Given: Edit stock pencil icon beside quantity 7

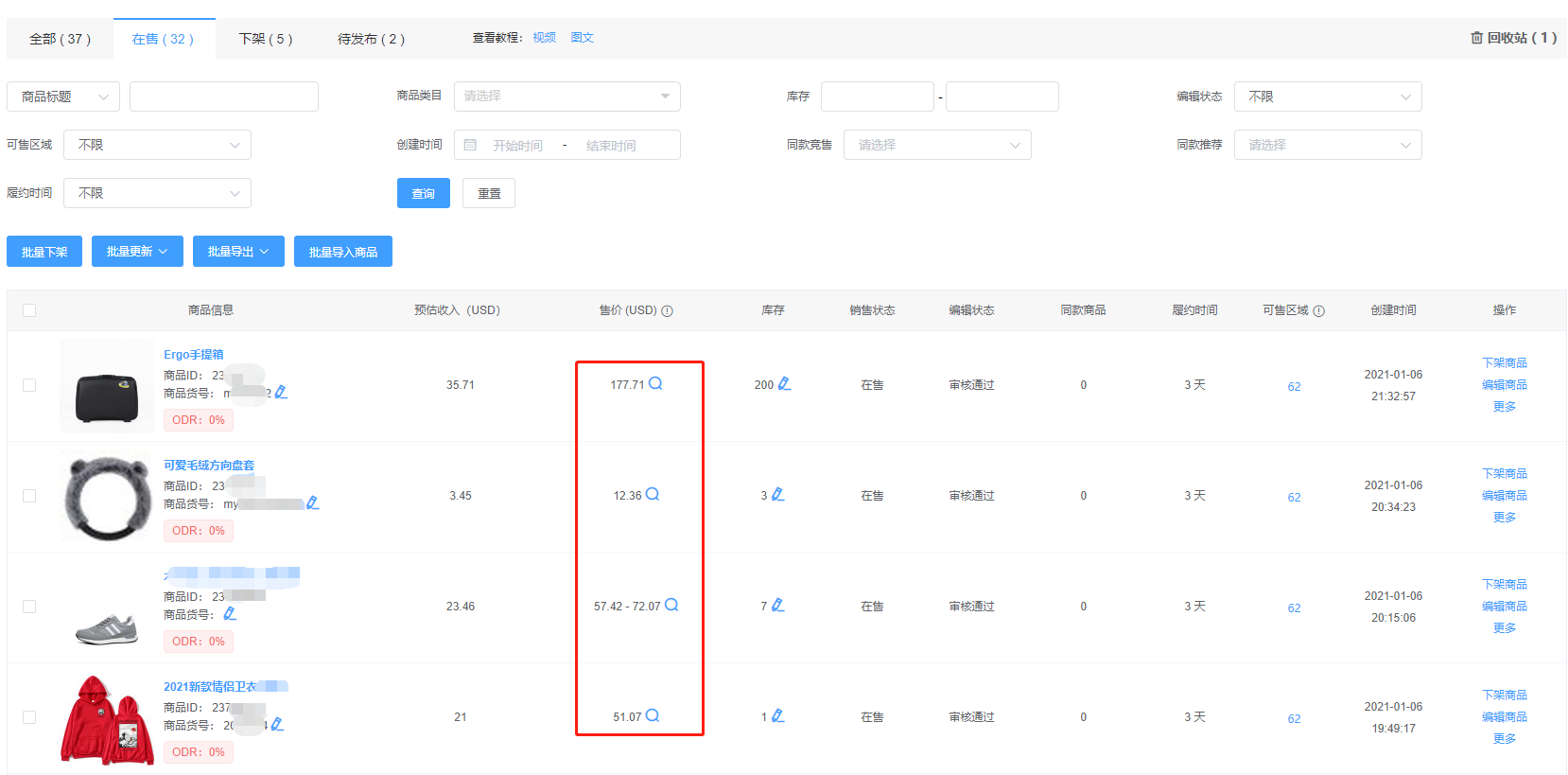Looking at the screenshot, I should point(778,605).
